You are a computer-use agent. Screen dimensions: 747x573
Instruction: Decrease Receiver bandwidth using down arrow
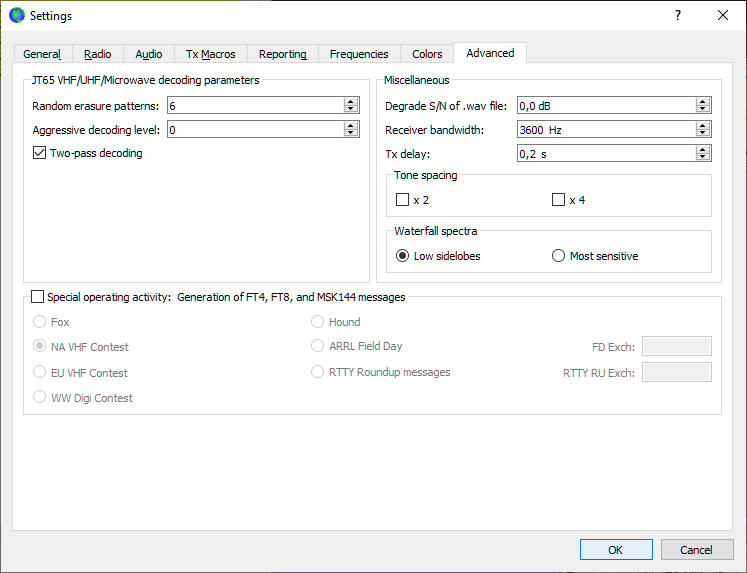point(703,133)
